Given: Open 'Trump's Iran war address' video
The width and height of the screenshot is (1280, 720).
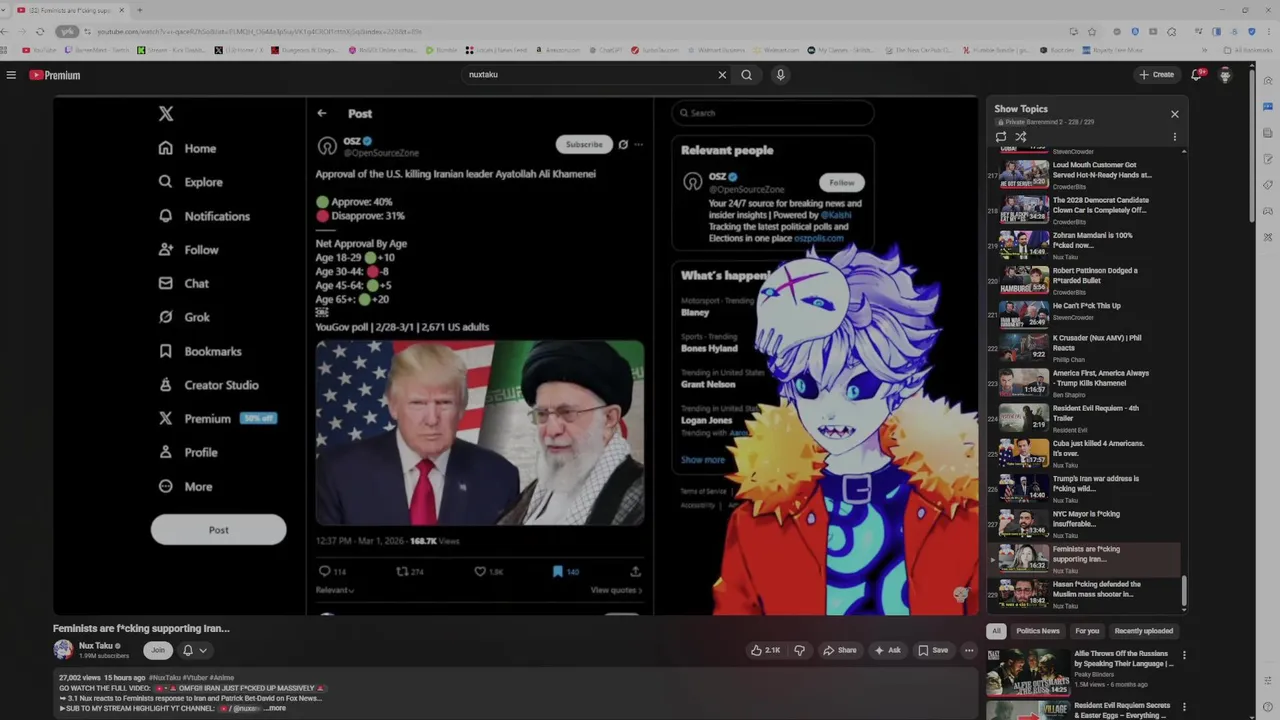Looking at the screenshot, I should click(1085, 488).
